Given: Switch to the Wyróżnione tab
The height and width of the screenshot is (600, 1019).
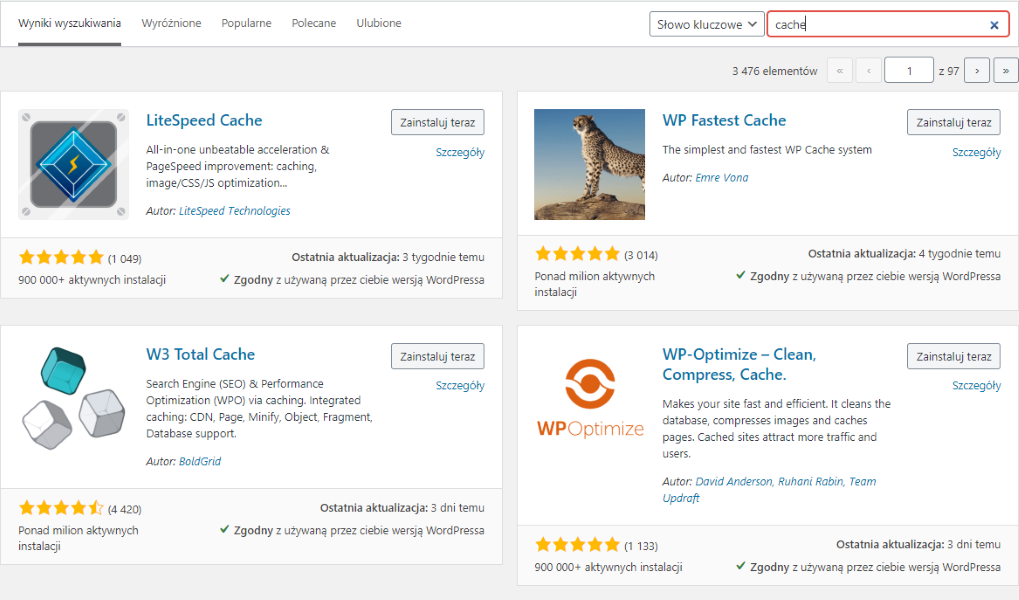Looking at the screenshot, I should tap(171, 23).
